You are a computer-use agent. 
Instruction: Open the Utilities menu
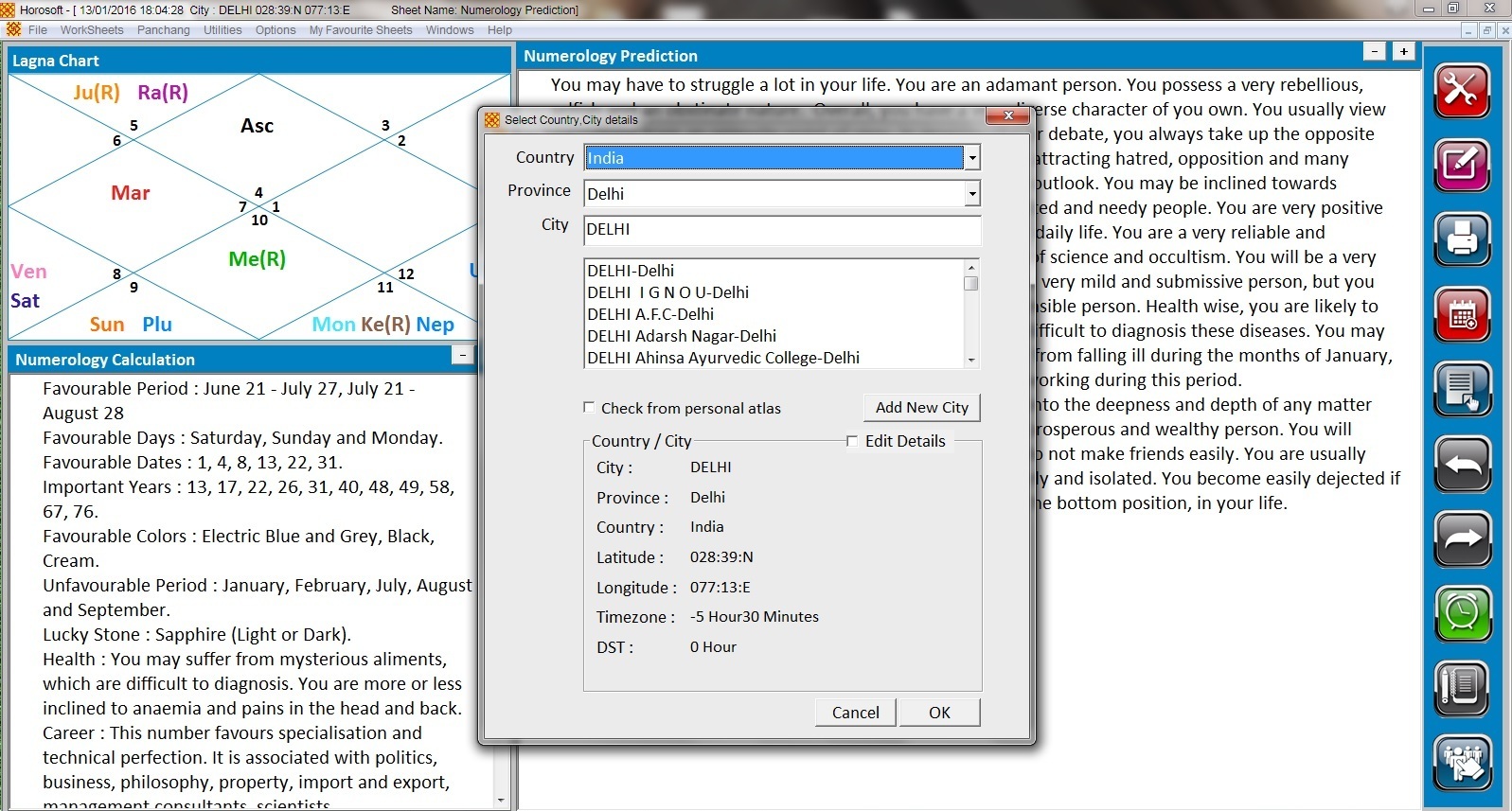pyautogui.click(x=222, y=30)
